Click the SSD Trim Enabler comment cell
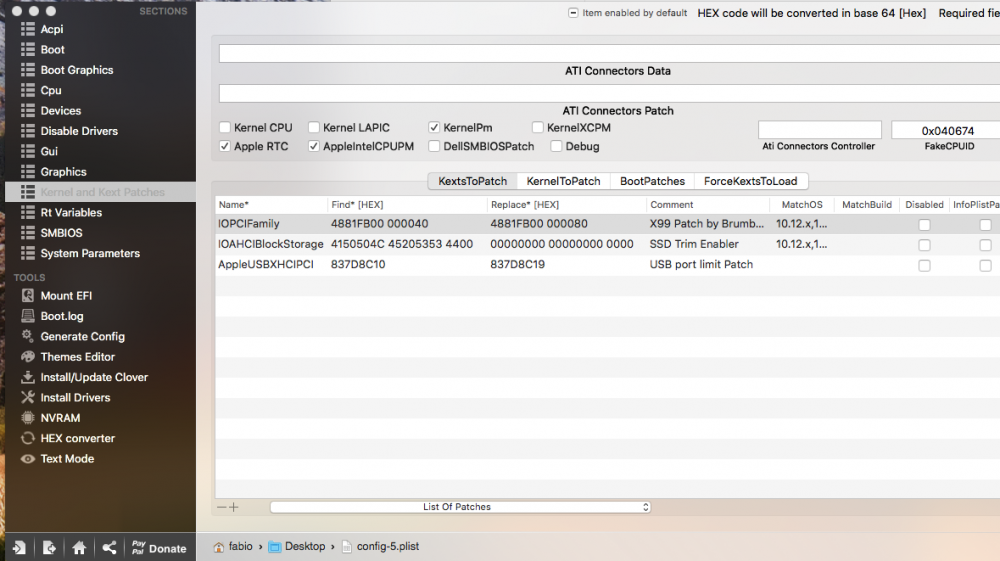 tap(694, 244)
